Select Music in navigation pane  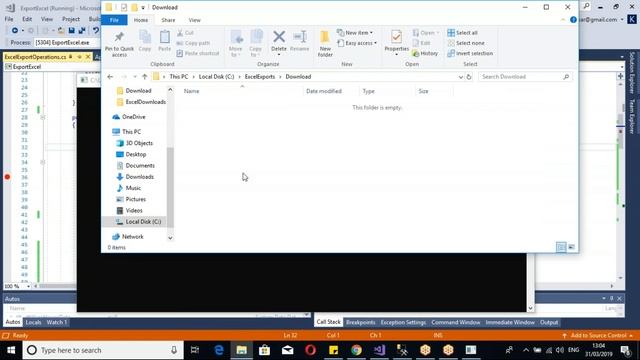[x=129, y=188]
